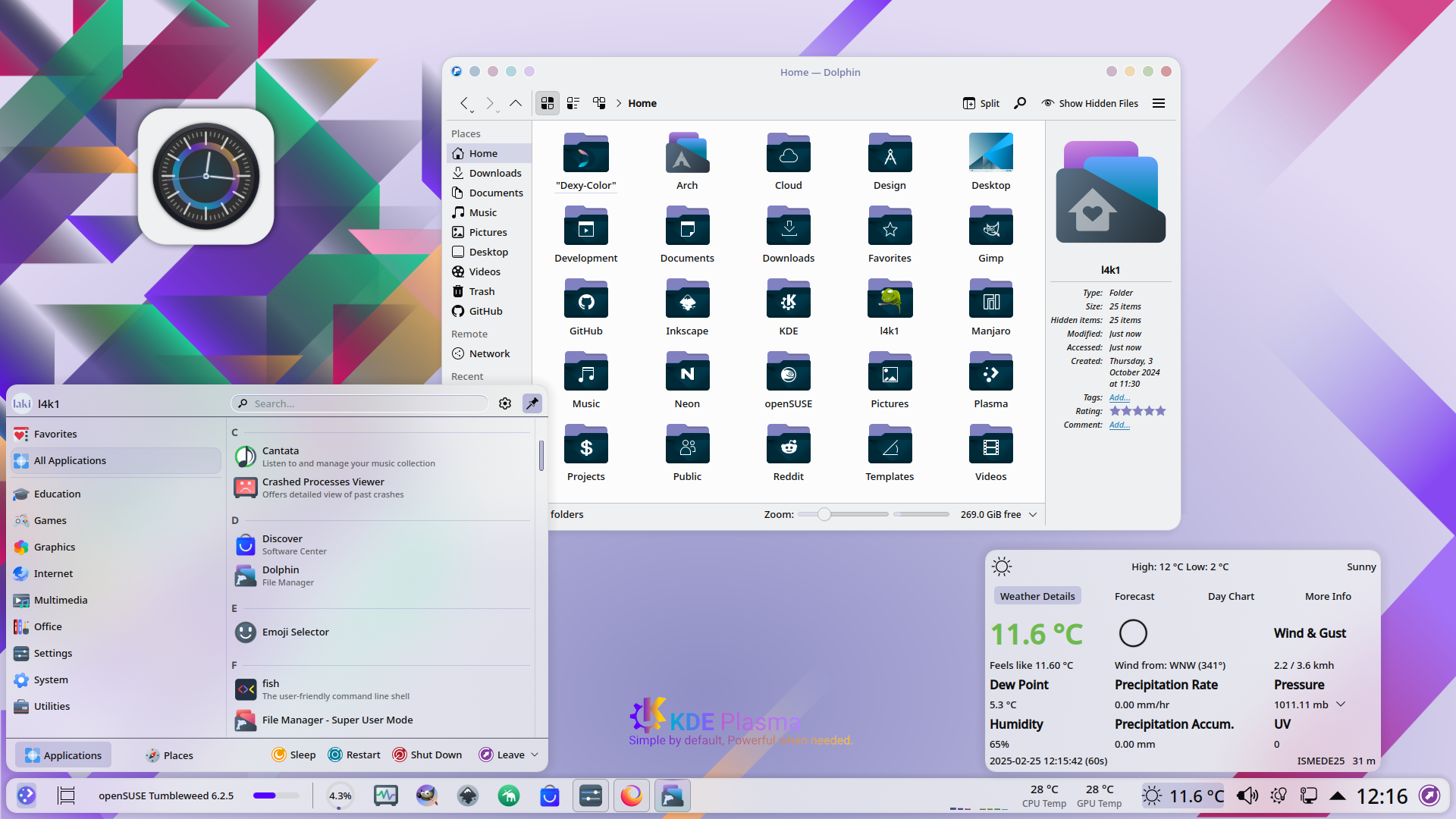Screen dimensions: 1456x819
Task: Open the Multimedia category in launcher
Action: point(116,600)
